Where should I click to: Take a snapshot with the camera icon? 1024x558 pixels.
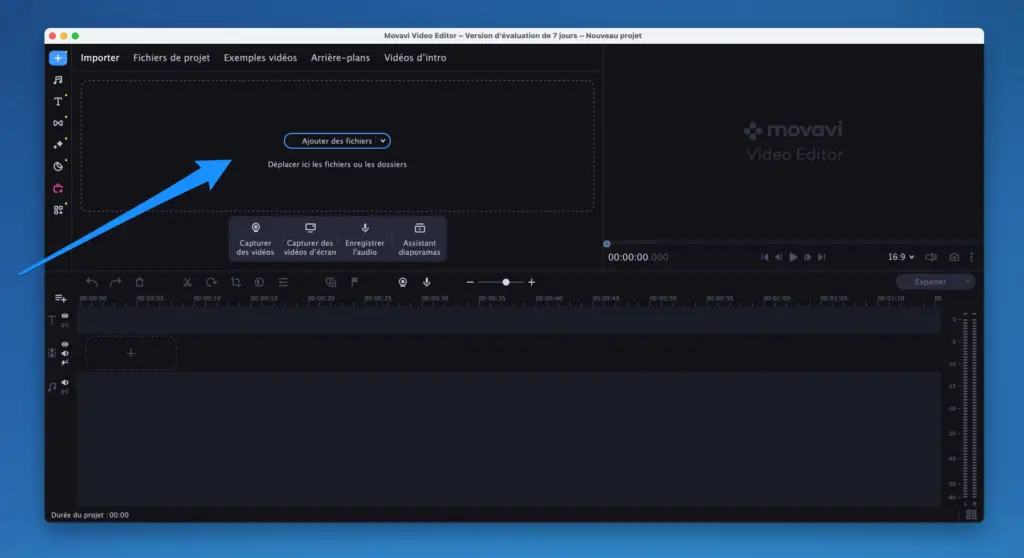tap(954, 257)
